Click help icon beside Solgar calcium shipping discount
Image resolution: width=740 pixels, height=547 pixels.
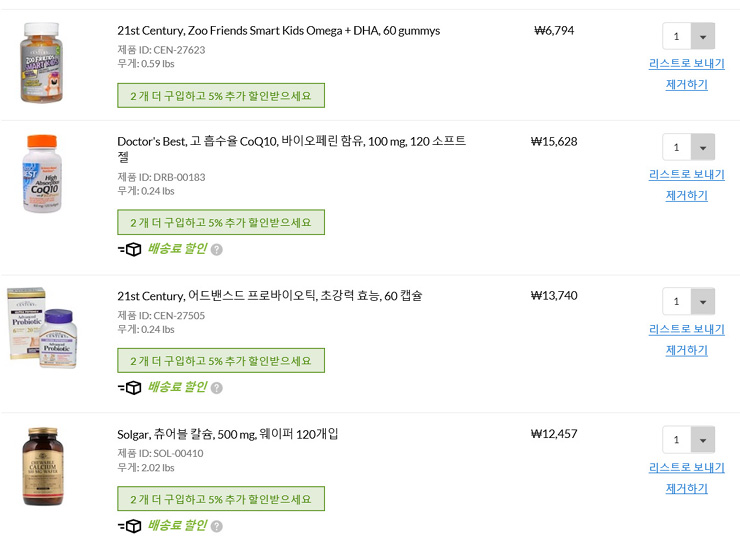[x=216, y=526]
